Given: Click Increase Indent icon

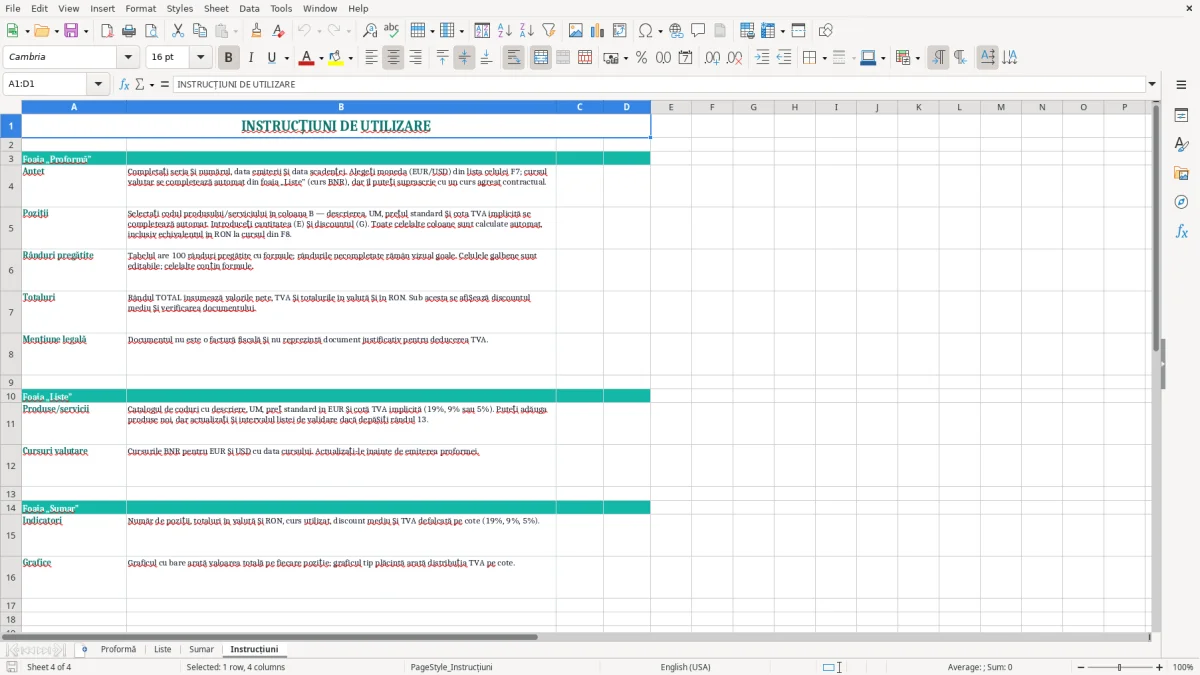Looking at the screenshot, I should 762,58.
